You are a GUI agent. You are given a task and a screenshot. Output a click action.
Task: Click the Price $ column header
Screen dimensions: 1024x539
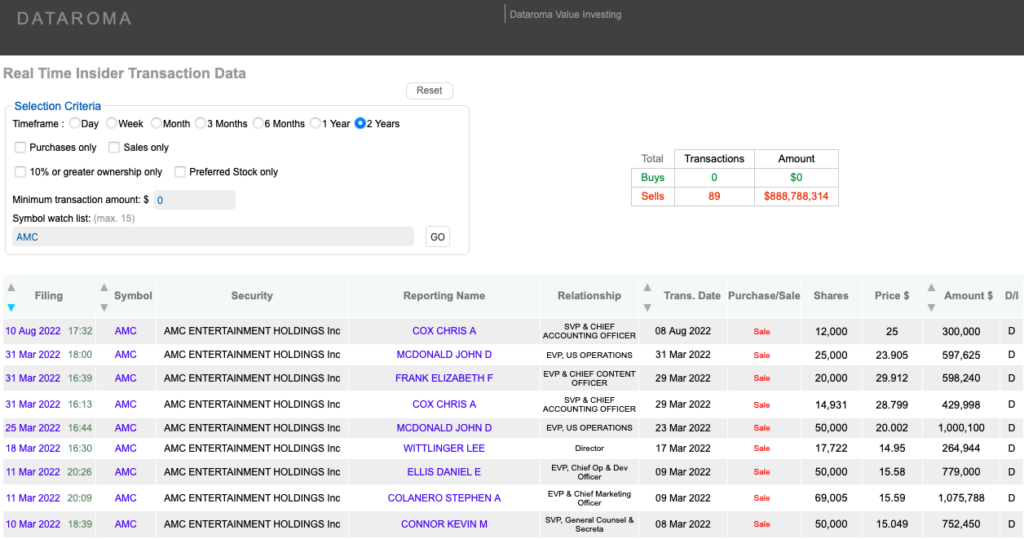point(892,295)
